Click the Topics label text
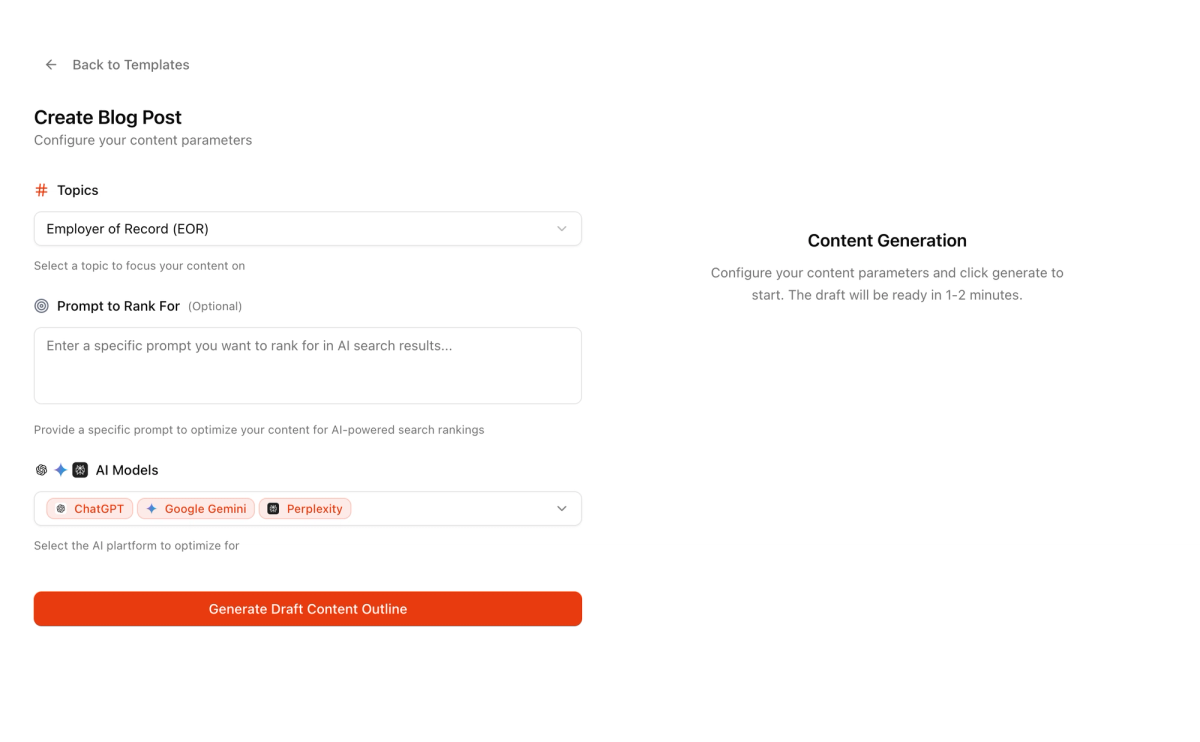 (x=78, y=190)
